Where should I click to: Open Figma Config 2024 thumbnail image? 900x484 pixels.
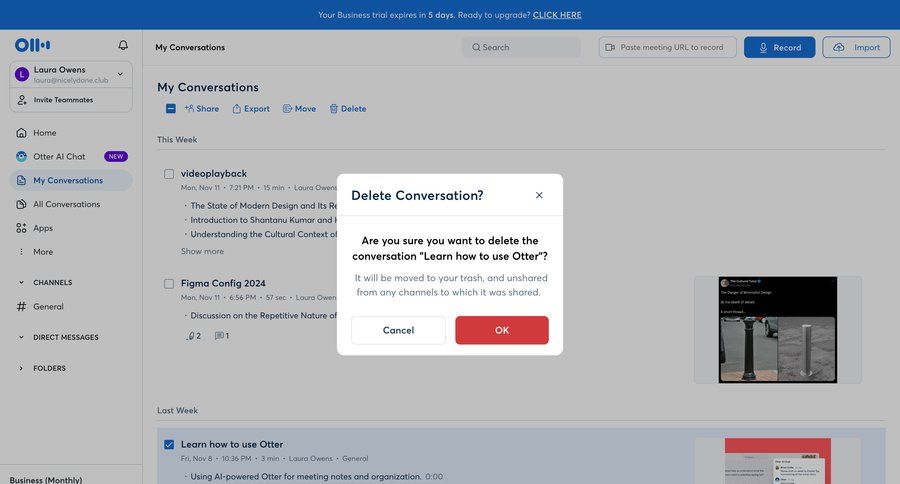click(x=778, y=330)
